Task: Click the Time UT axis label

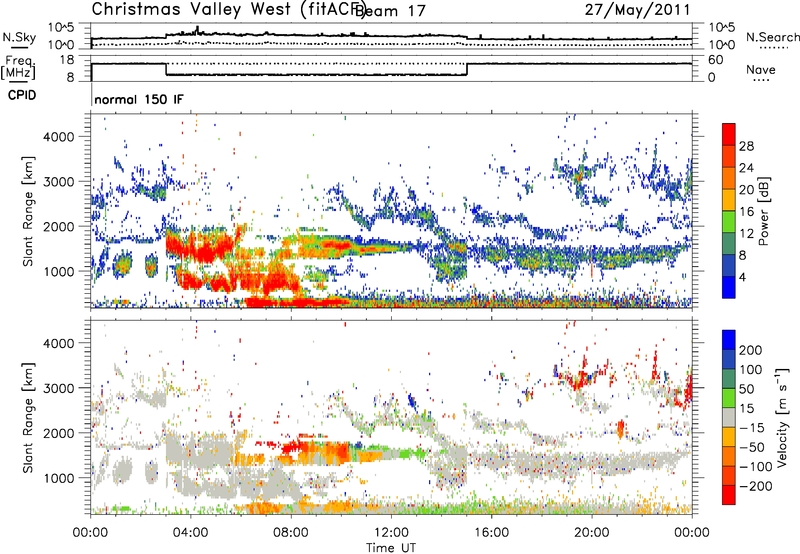Action: 391,548
